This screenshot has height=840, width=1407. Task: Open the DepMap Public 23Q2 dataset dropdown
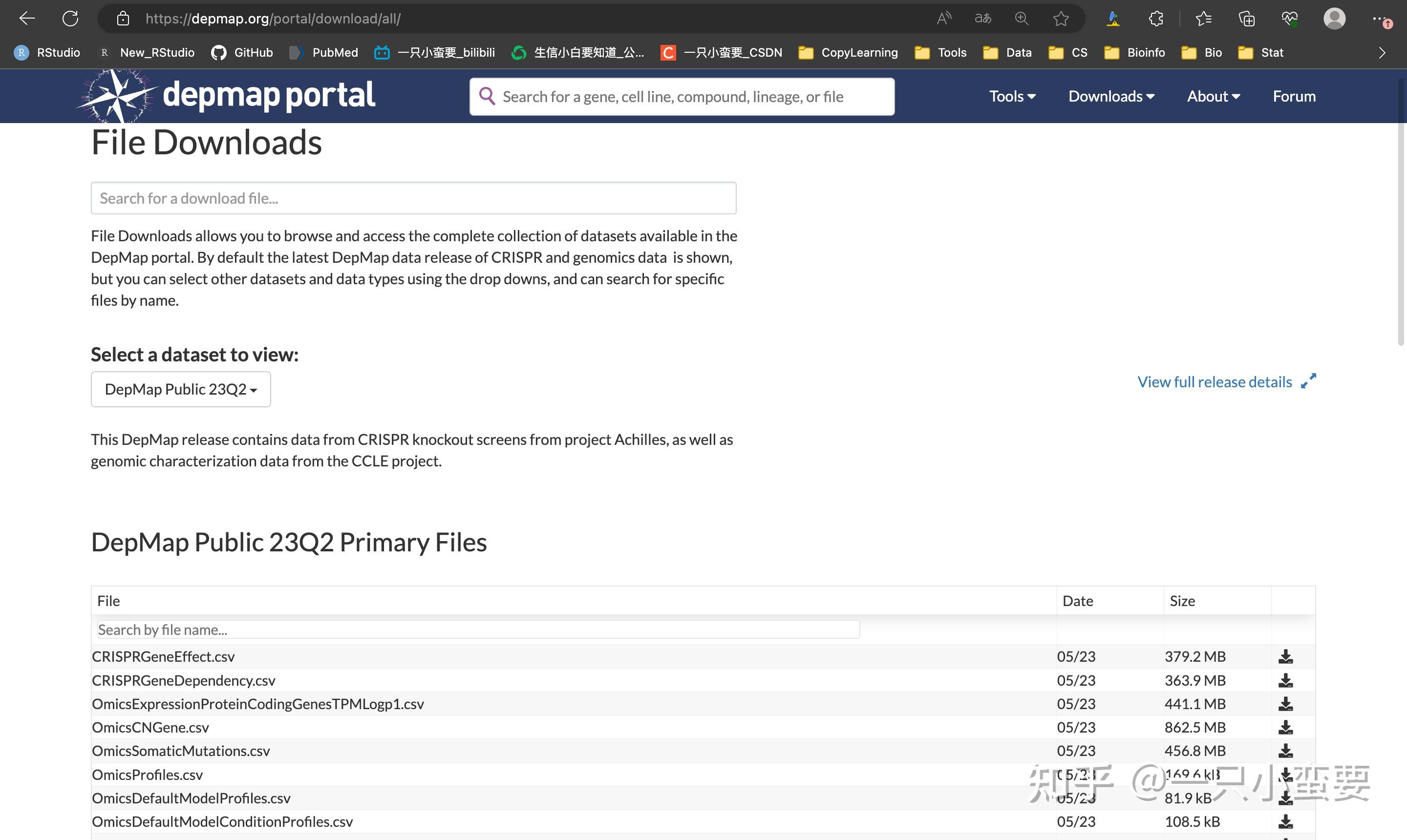tap(181, 389)
